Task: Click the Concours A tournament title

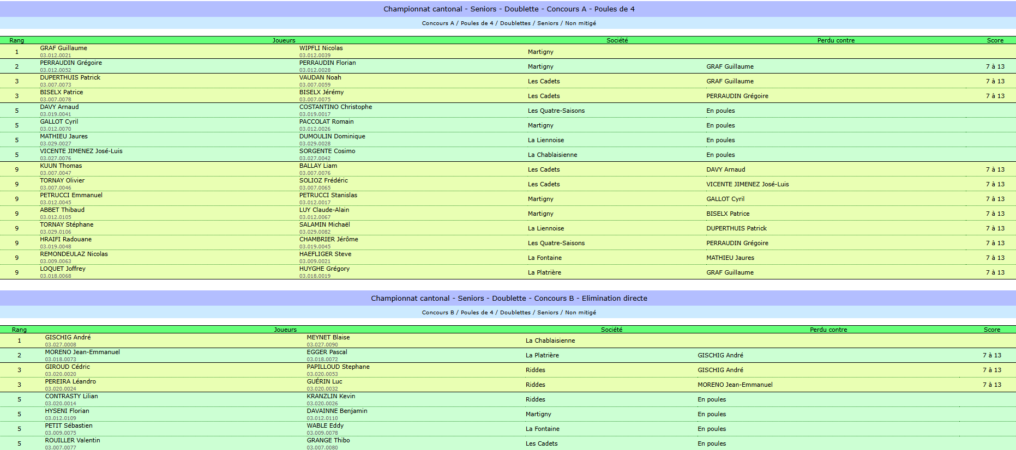Action: click(x=509, y=9)
